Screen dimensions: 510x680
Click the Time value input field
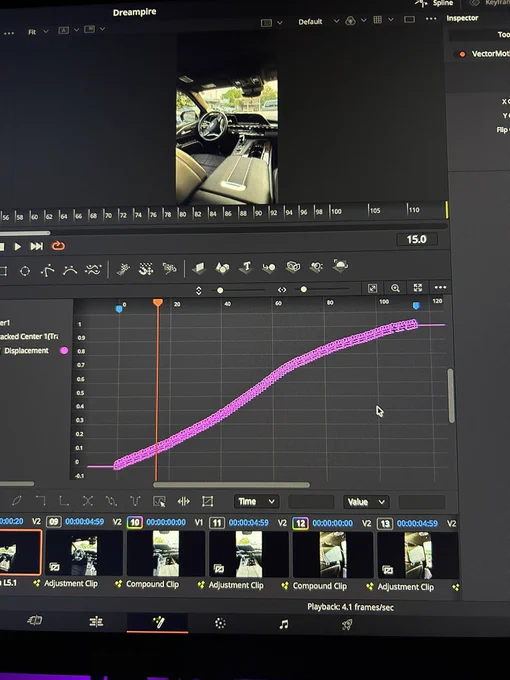[x=311, y=502]
